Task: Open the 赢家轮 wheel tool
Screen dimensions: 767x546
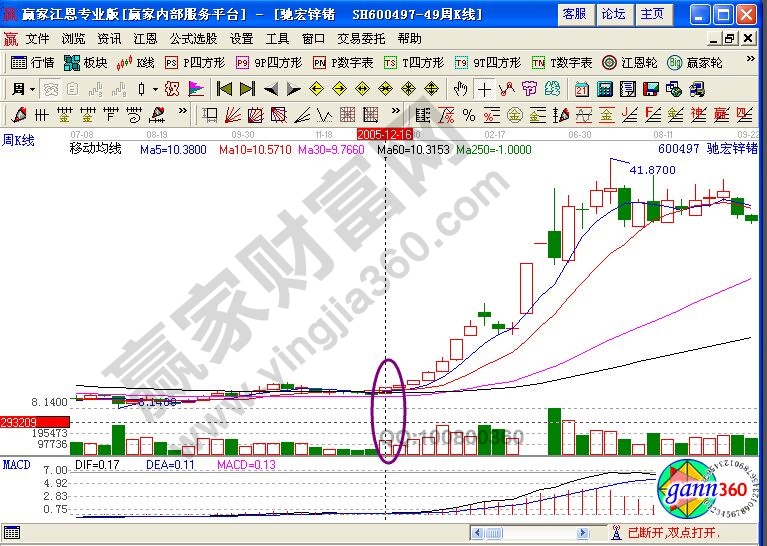Action: (x=695, y=63)
